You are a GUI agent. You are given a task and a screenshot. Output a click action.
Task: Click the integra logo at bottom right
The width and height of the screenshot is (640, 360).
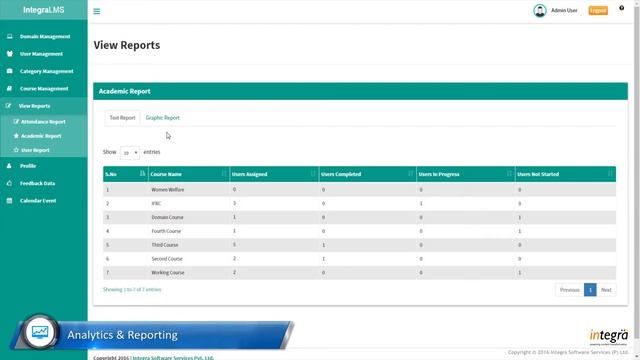point(609,337)
